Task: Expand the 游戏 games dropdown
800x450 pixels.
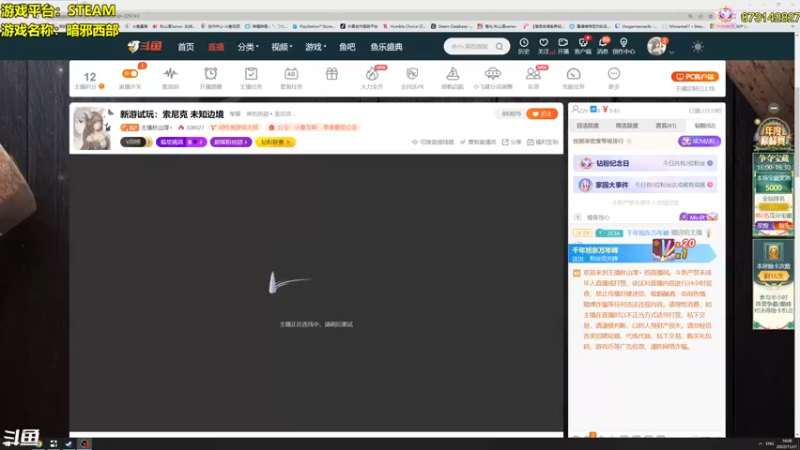Action: click(315, 47)
